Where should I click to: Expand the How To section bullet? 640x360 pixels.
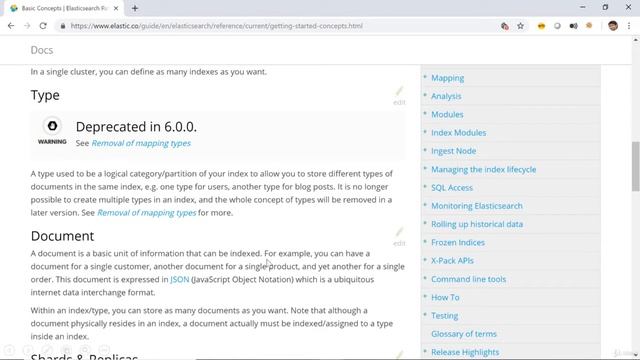(x=425, y=296)
